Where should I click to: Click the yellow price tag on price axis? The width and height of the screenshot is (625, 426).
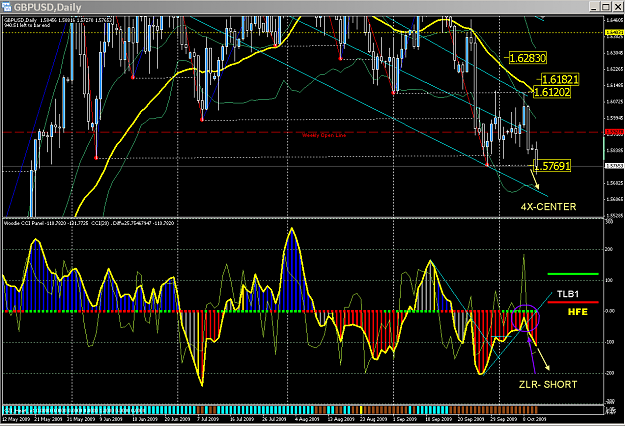coord(614,32)
